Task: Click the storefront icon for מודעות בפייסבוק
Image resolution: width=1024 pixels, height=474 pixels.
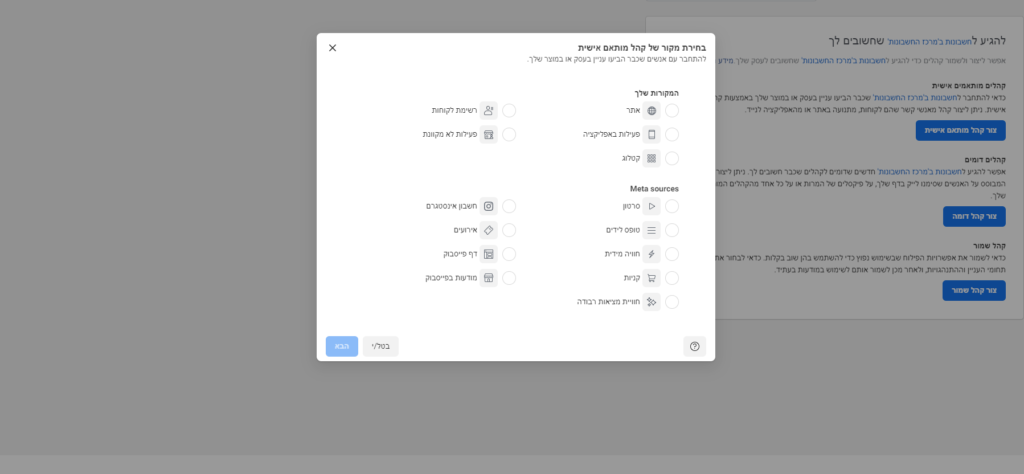Action: pyautogui.click(x=488, y=278)
